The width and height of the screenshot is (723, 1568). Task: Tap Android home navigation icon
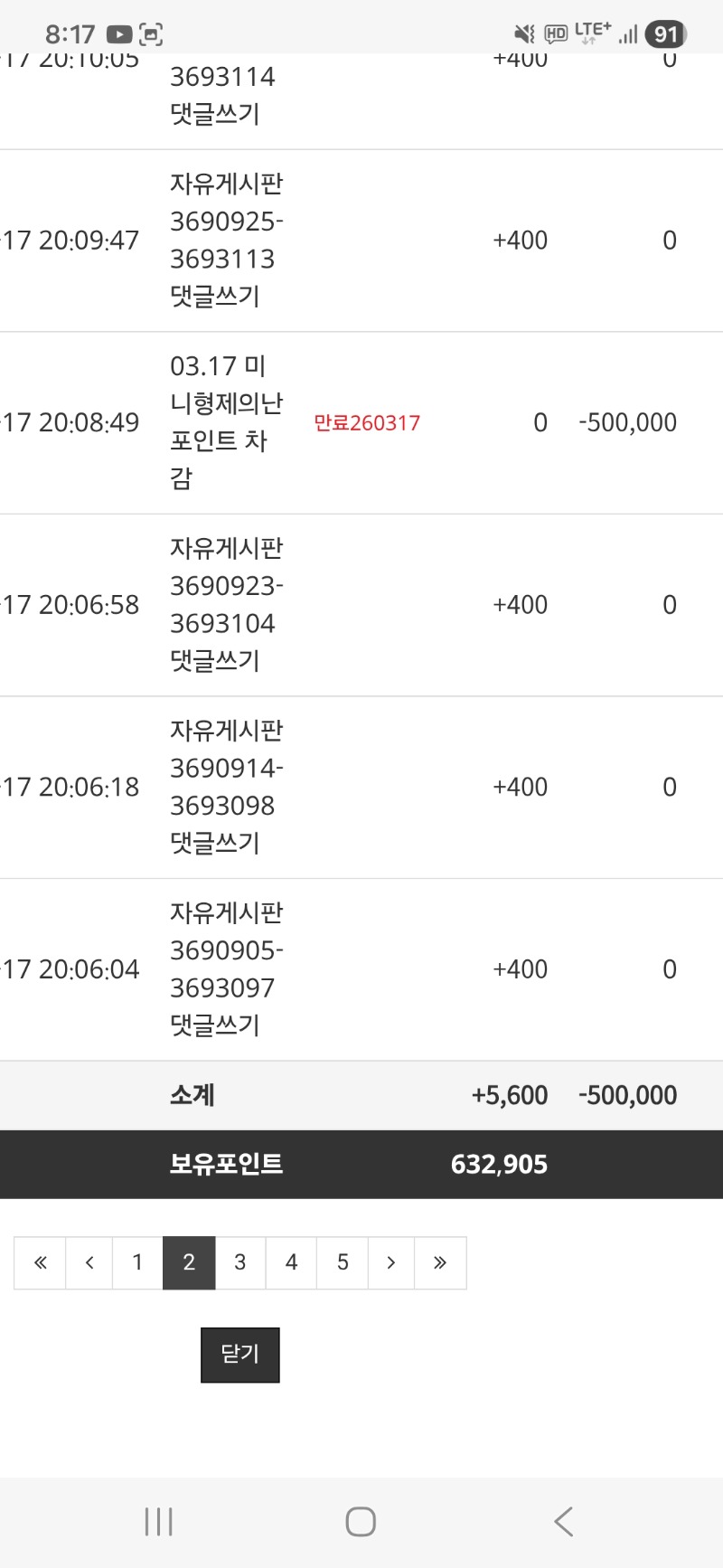click(x=361, y=1522)
